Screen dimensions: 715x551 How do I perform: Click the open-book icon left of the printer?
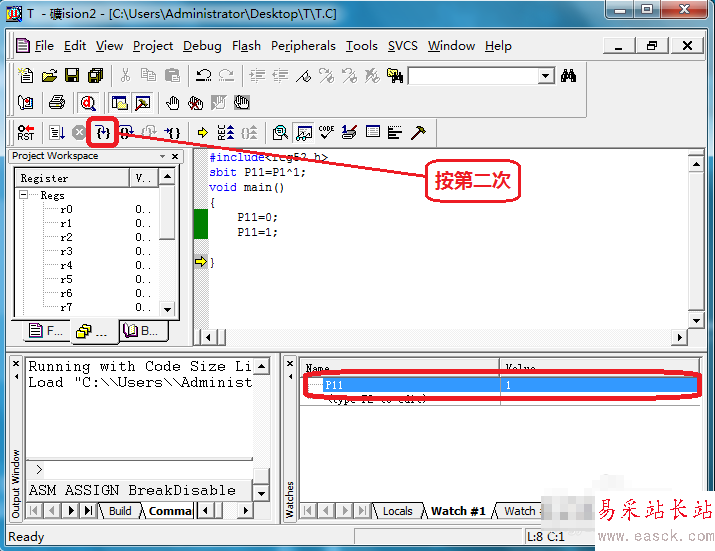tap(26, 103)
